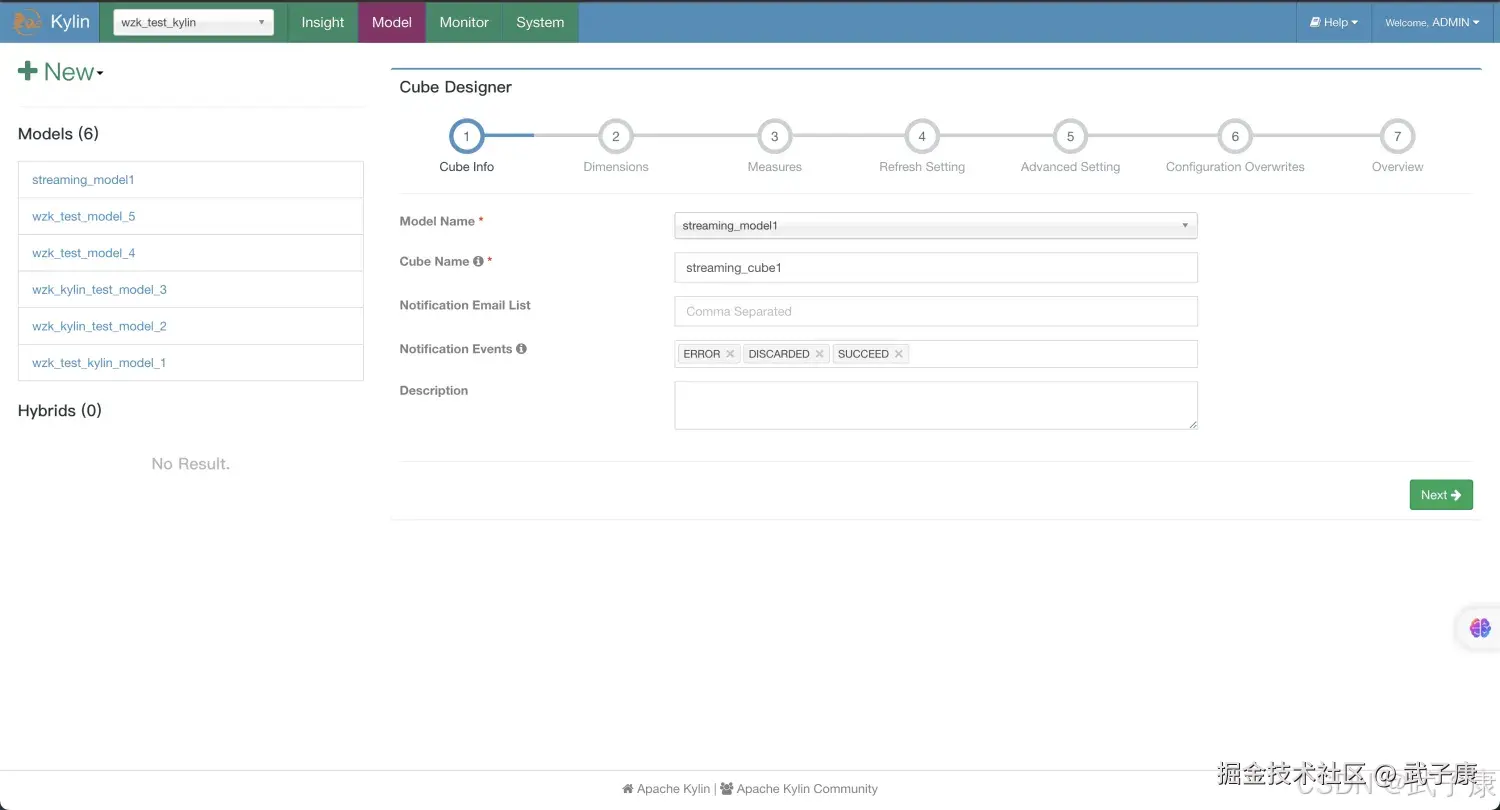Click the Models (6) heading
This screenshot has height=810, width=1500.
(58, 134)
